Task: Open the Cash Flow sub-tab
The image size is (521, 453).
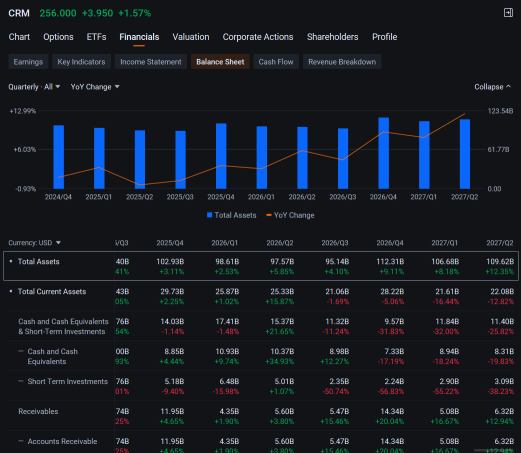Action: point(276,62)
